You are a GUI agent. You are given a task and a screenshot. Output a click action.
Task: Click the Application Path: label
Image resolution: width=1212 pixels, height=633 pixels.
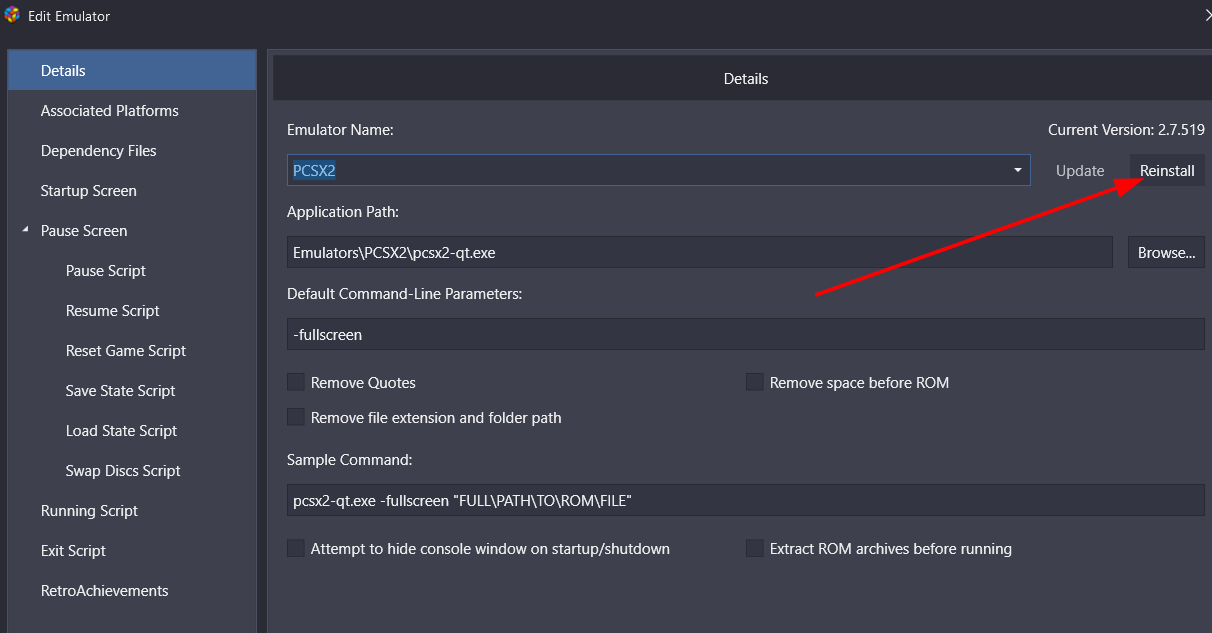coord(343,212)
